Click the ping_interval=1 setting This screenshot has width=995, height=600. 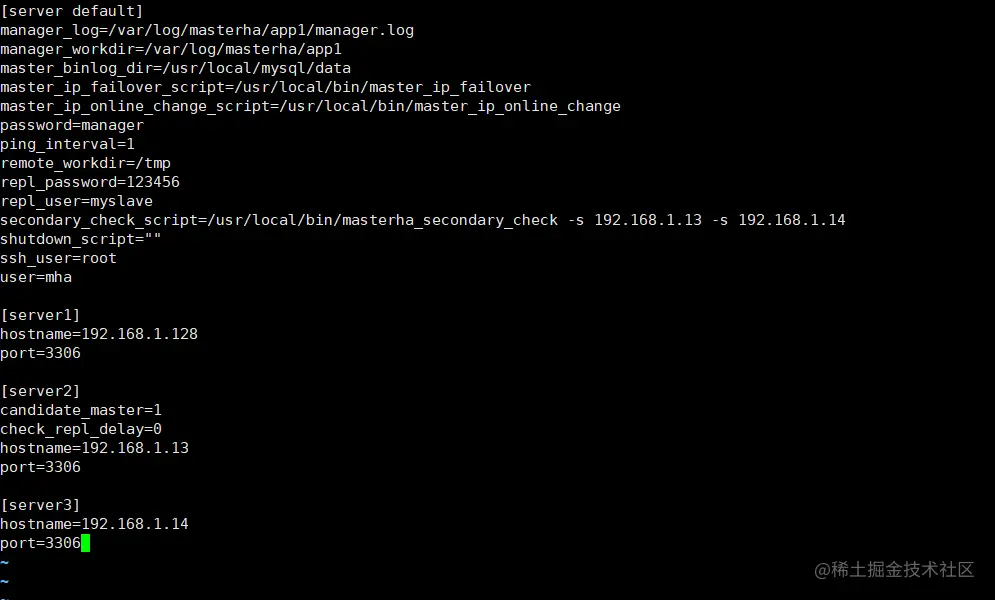click(x=67, y=145)
